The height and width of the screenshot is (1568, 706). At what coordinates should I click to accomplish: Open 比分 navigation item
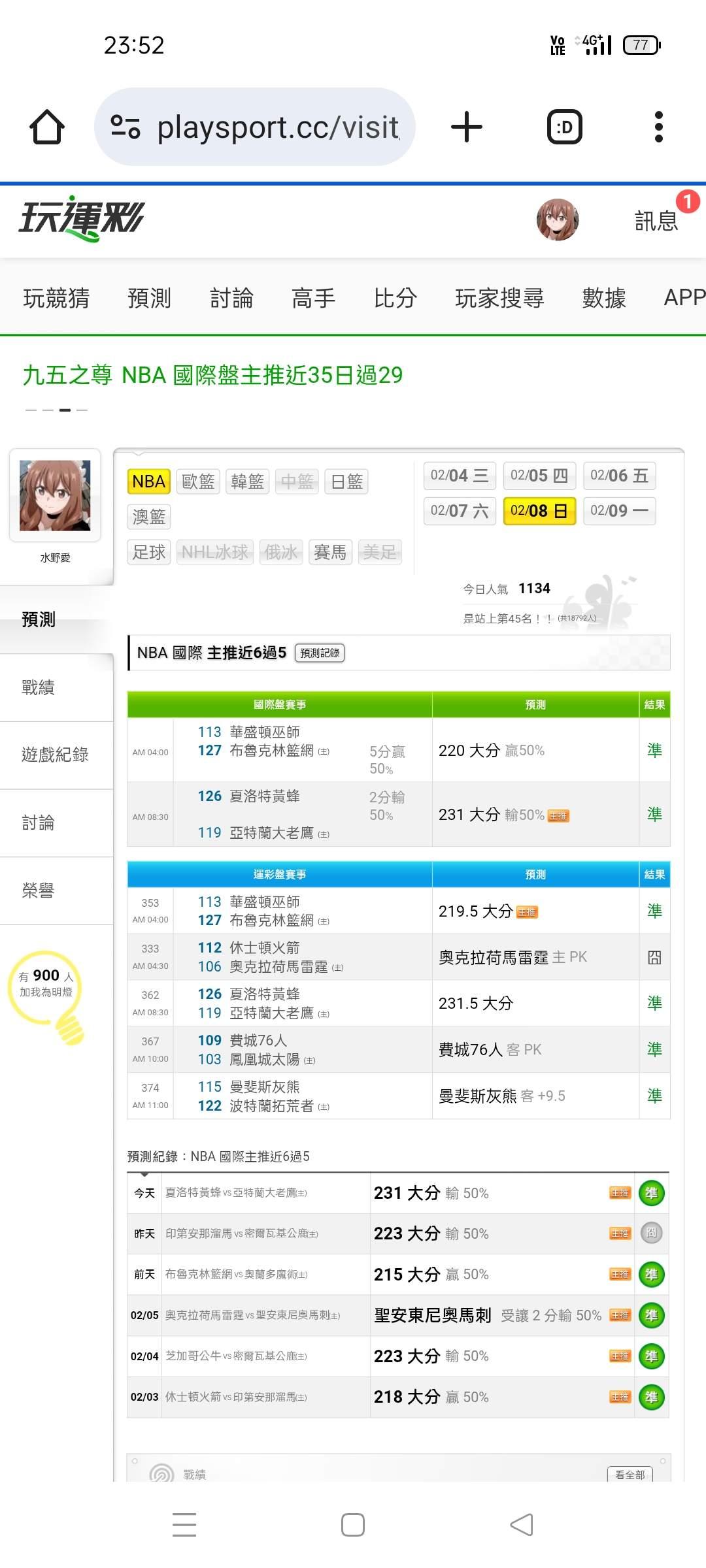coord(395,298)
